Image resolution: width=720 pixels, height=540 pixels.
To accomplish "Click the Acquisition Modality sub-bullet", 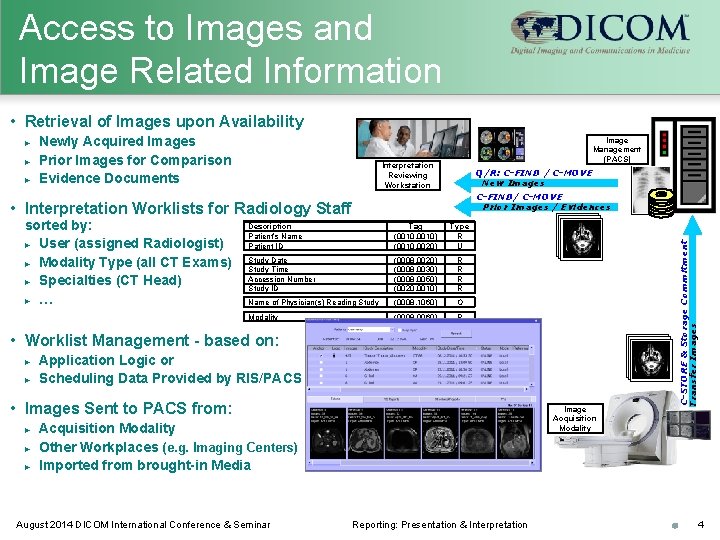I will [107, 428].
